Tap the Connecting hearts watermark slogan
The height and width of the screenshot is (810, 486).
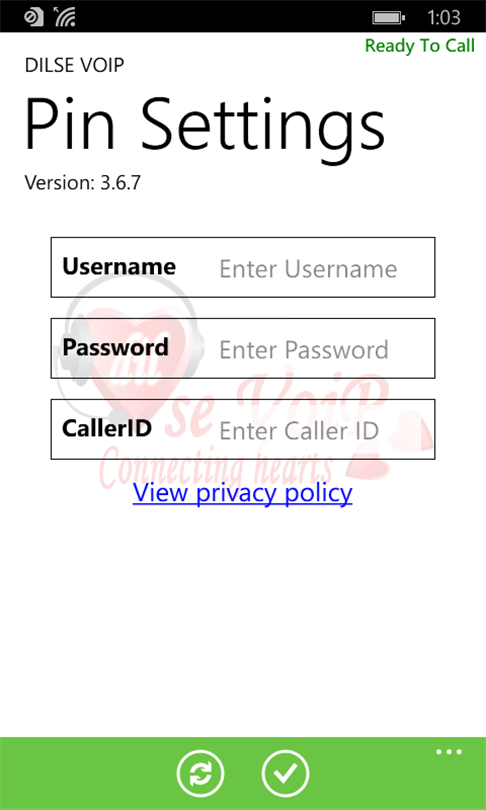[216, 468]
